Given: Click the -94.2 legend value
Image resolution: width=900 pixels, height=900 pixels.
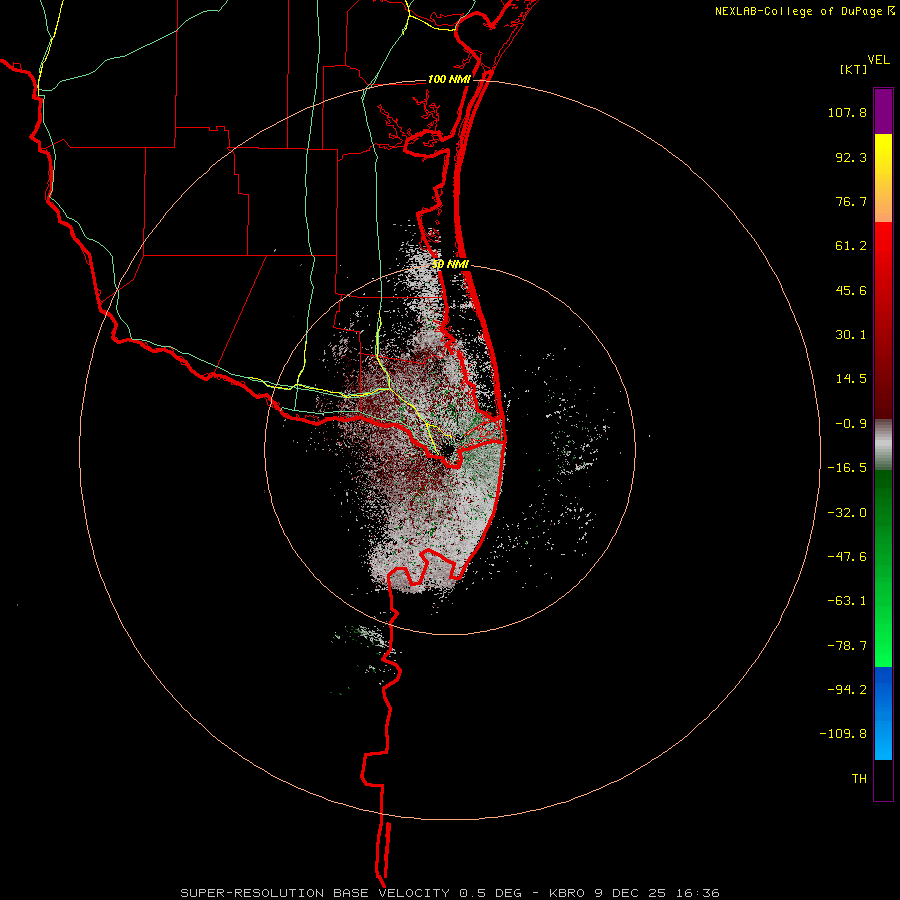Looking at the screenshot, I should (x=847, y=689).
